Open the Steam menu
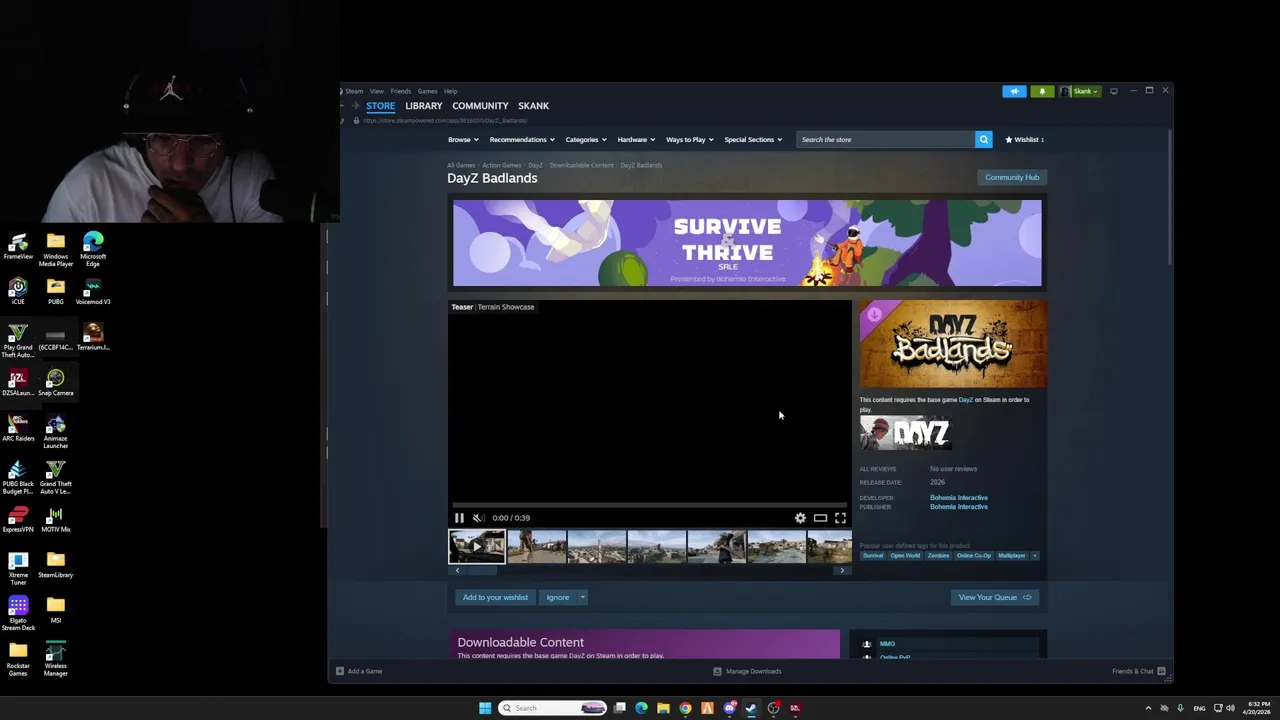The height and width of the screenshot is (720, 1280). (x=354, y=91)
